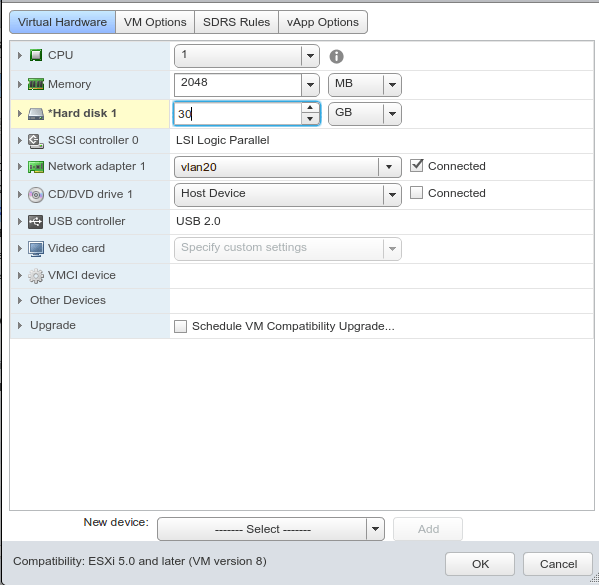Check Connected for CD/DVD drive 1
Viewport: 599px width, 585px height.
click(416, 193)
